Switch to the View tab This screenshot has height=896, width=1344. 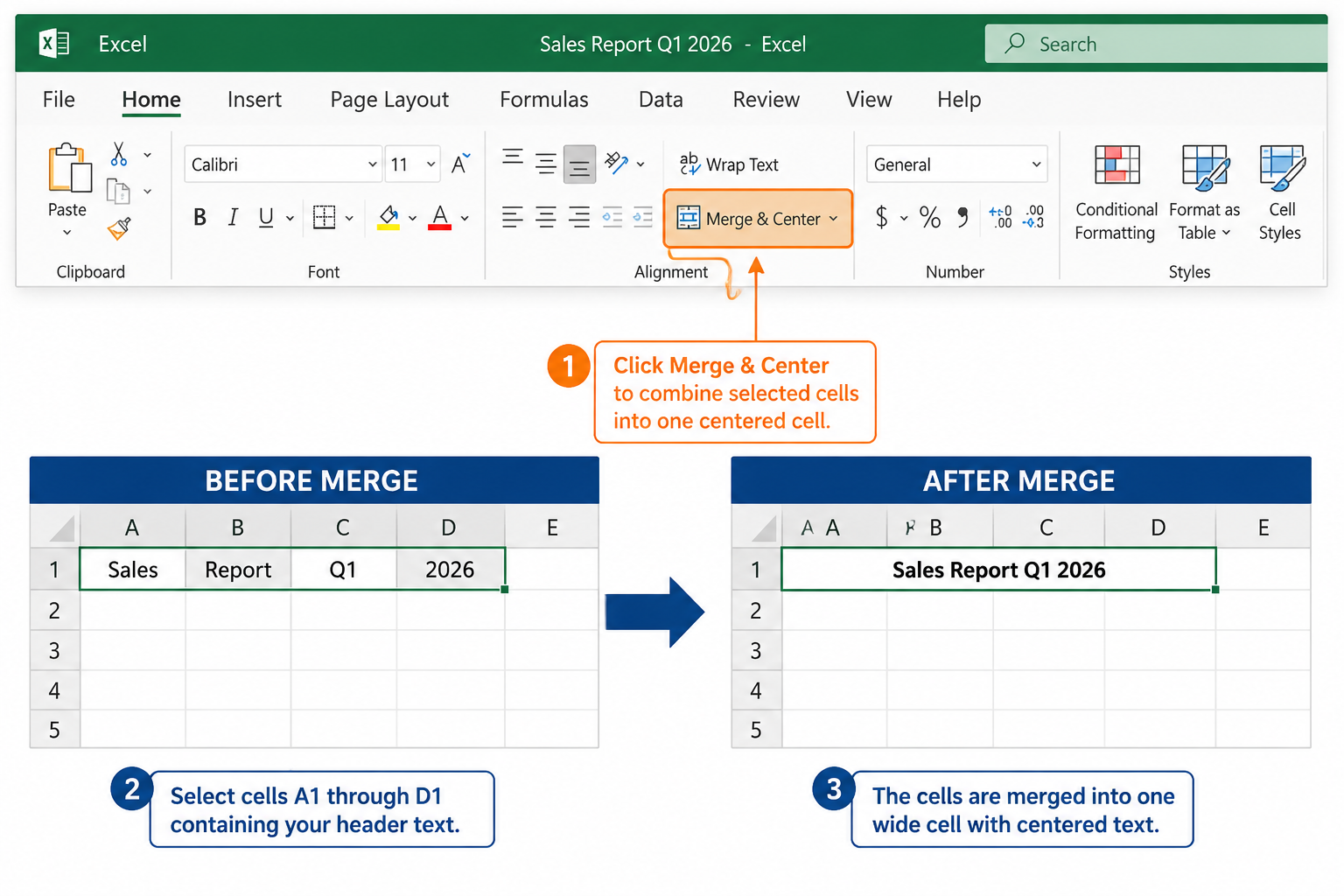tap(869, 100)
